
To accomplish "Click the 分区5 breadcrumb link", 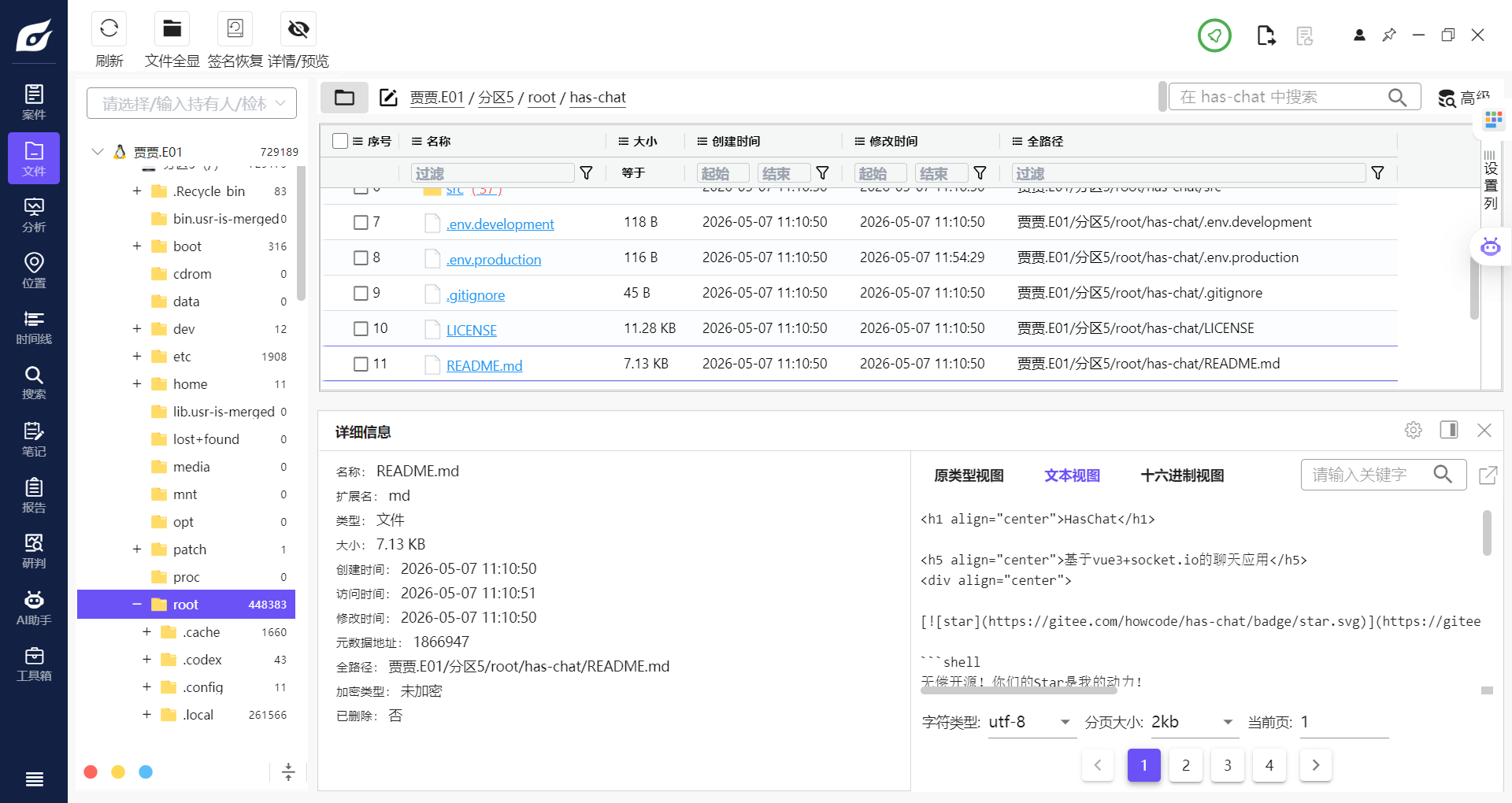I will [x=496, y=98].
